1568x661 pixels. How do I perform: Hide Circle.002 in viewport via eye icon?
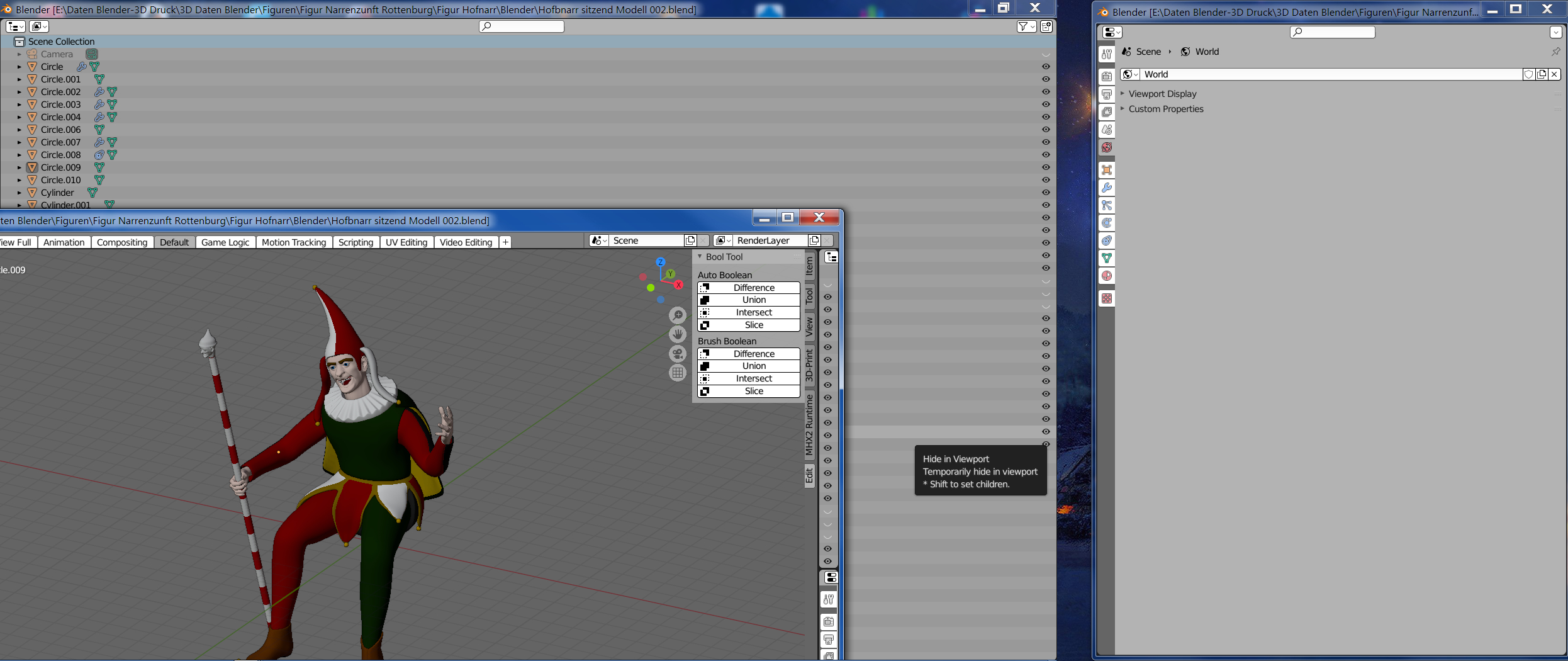(x=1046, y=92)
